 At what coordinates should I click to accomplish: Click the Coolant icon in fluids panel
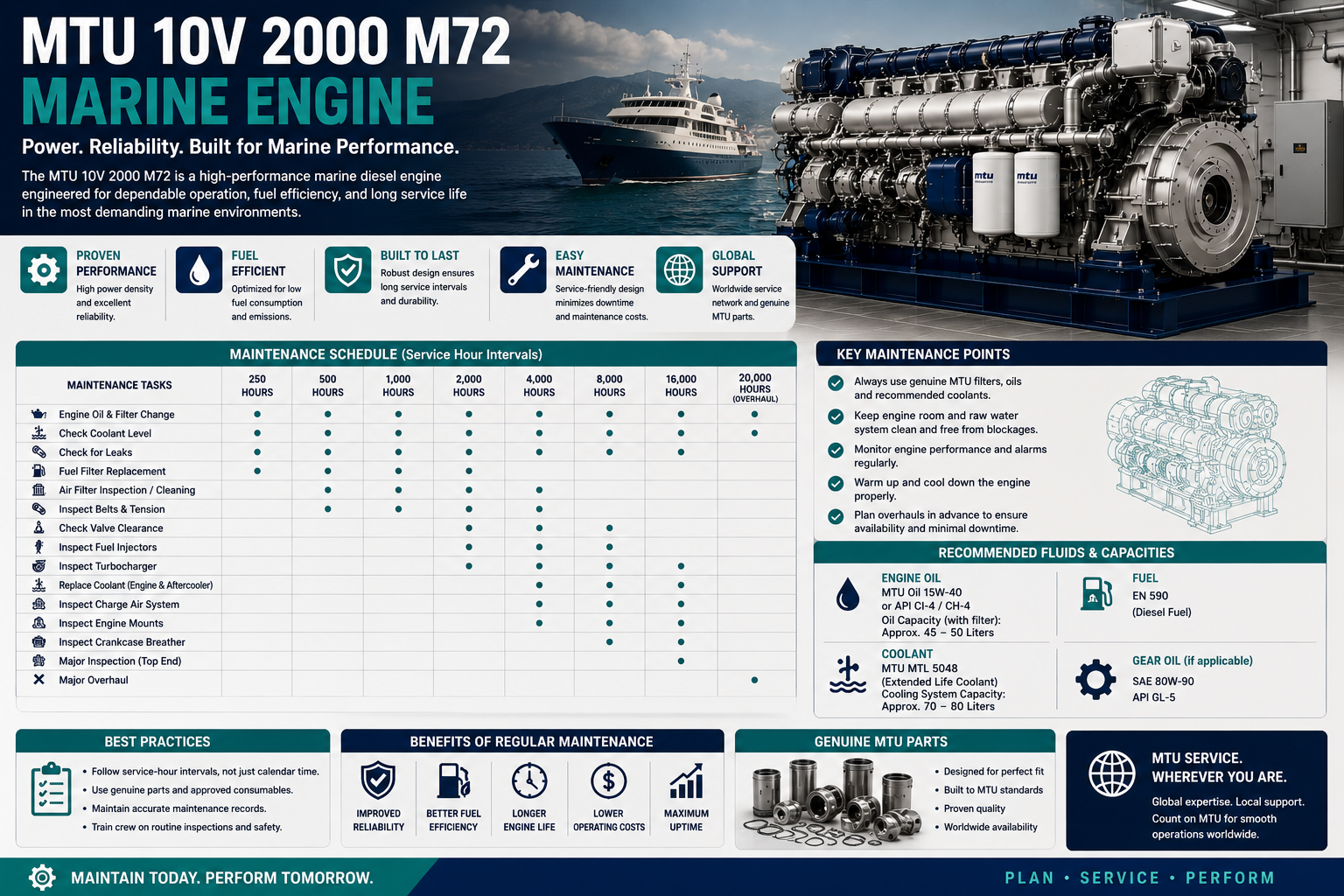847,675
